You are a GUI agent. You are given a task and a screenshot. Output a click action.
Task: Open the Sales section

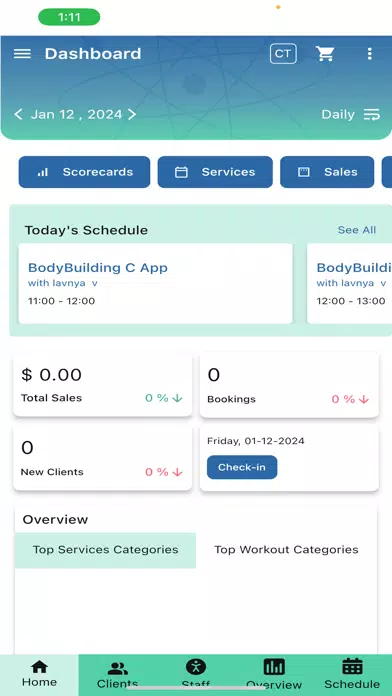tap(327, 172)
